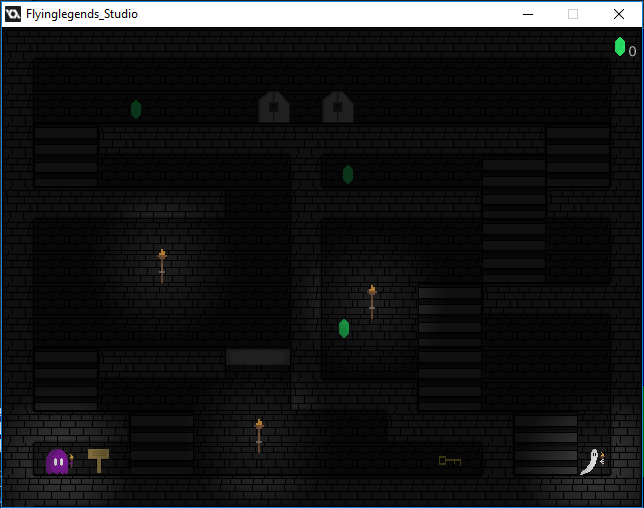Click the purple ghost character
This screenshot has width=644, height=508.
[x=58, y=462]
